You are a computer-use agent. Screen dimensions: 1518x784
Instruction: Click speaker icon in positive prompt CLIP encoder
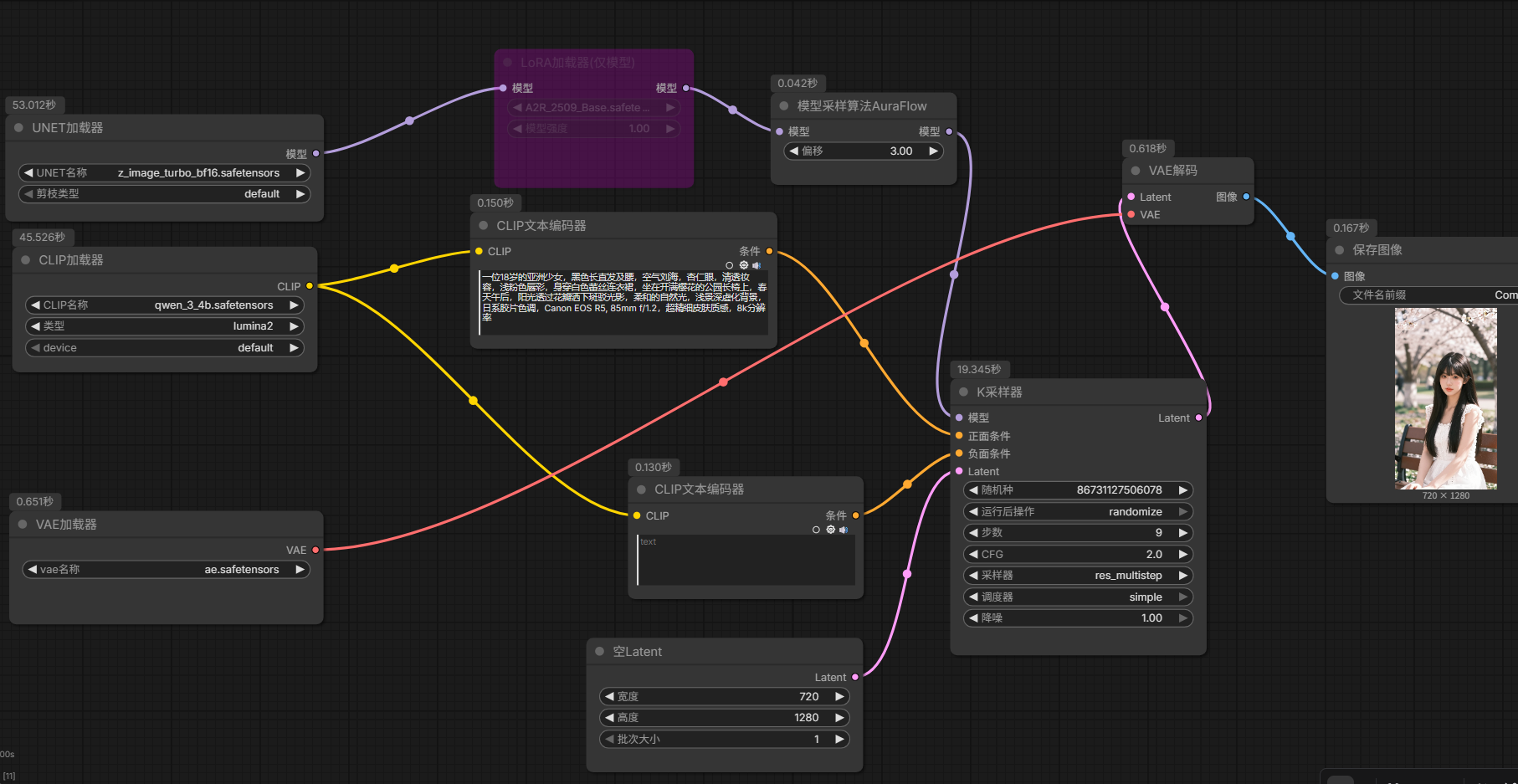click(756, 265)
